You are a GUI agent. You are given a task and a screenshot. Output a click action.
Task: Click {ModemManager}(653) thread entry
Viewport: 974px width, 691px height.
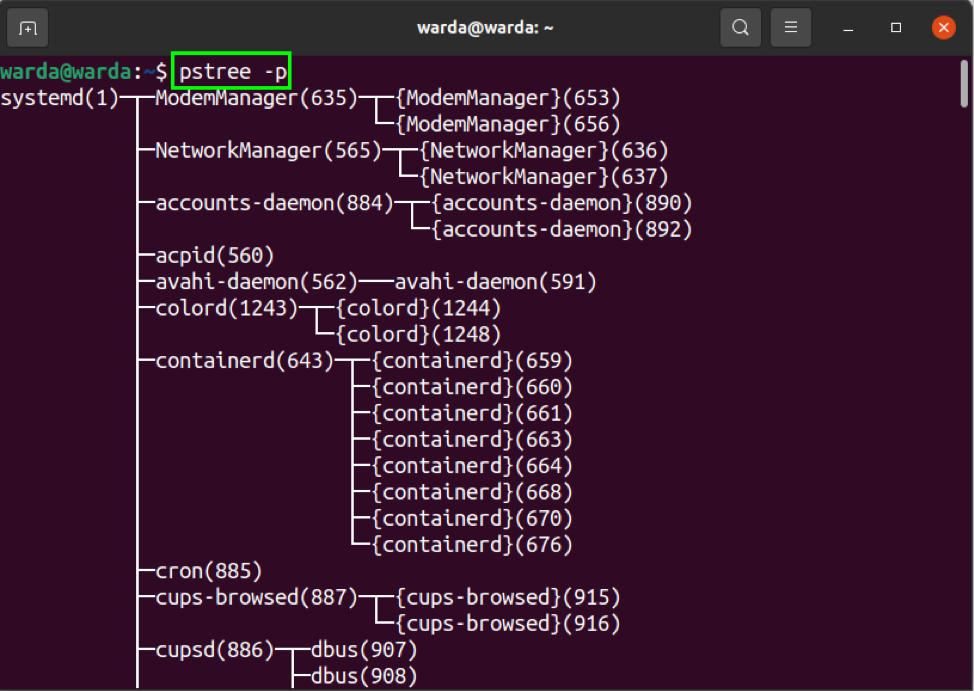[x=507, y=98]
